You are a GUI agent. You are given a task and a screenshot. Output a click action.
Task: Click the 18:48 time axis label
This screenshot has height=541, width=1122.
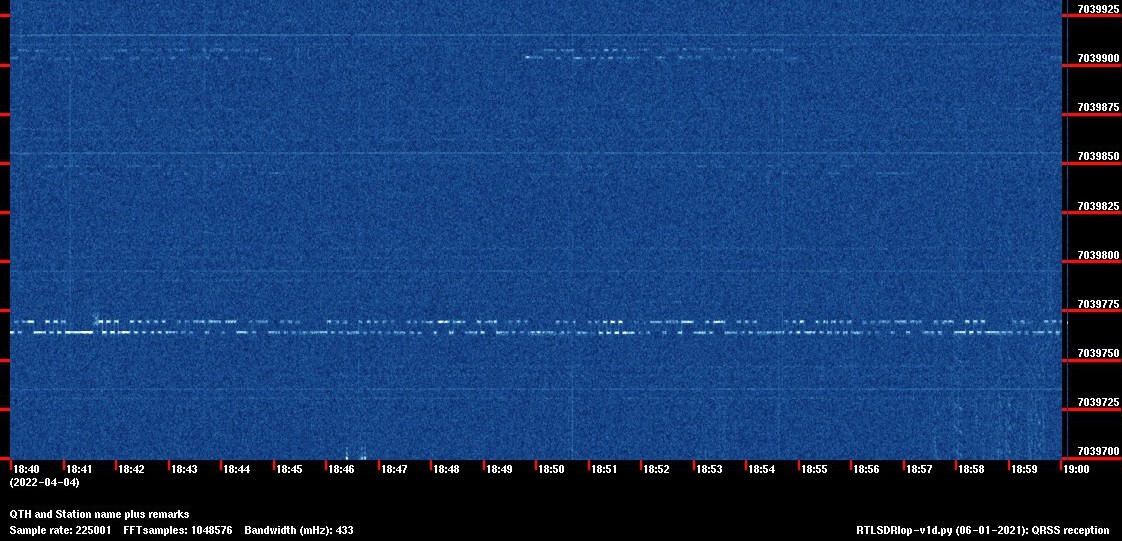[x=447, y=469]
